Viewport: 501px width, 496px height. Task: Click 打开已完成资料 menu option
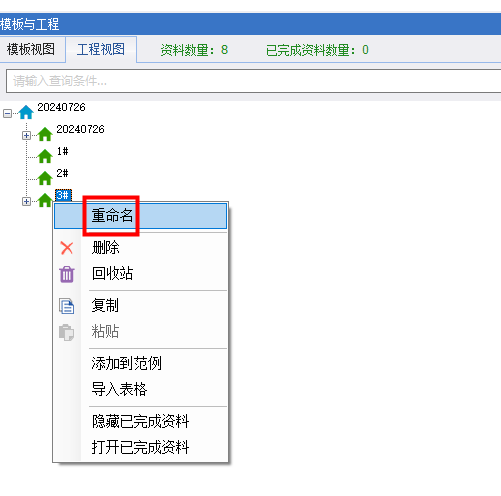click(x=140, y=447)
